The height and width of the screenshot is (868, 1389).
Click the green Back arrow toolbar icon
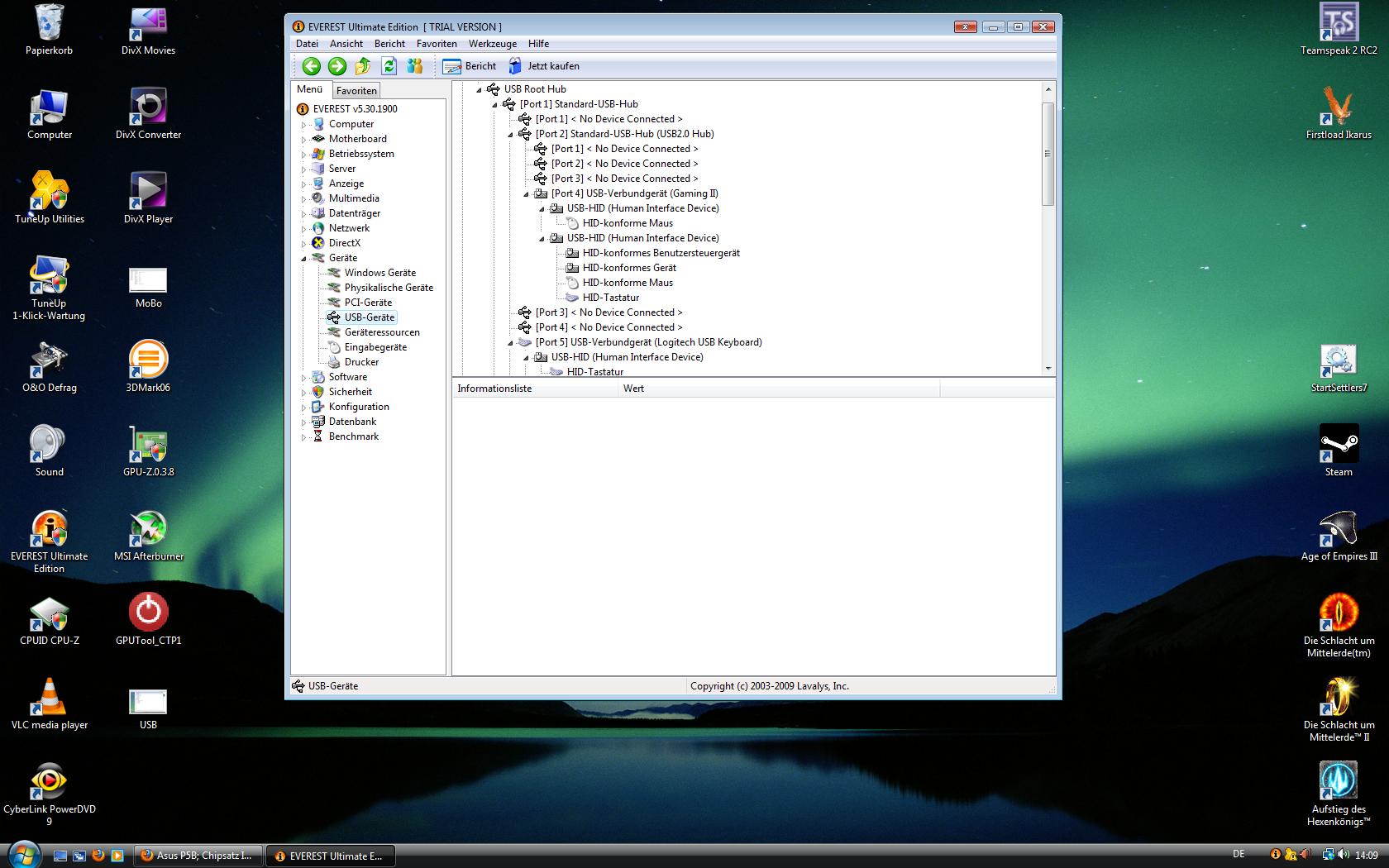coord(312,66)
